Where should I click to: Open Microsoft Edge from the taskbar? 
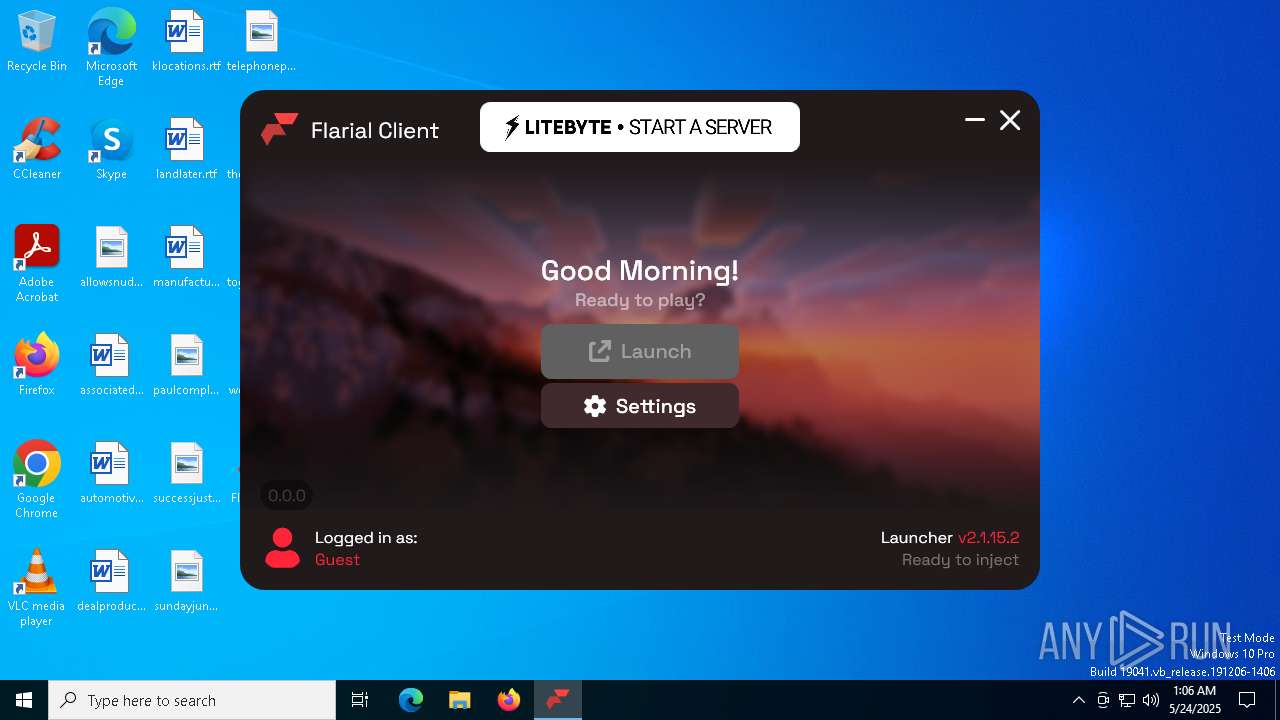[x=411, y=700]
